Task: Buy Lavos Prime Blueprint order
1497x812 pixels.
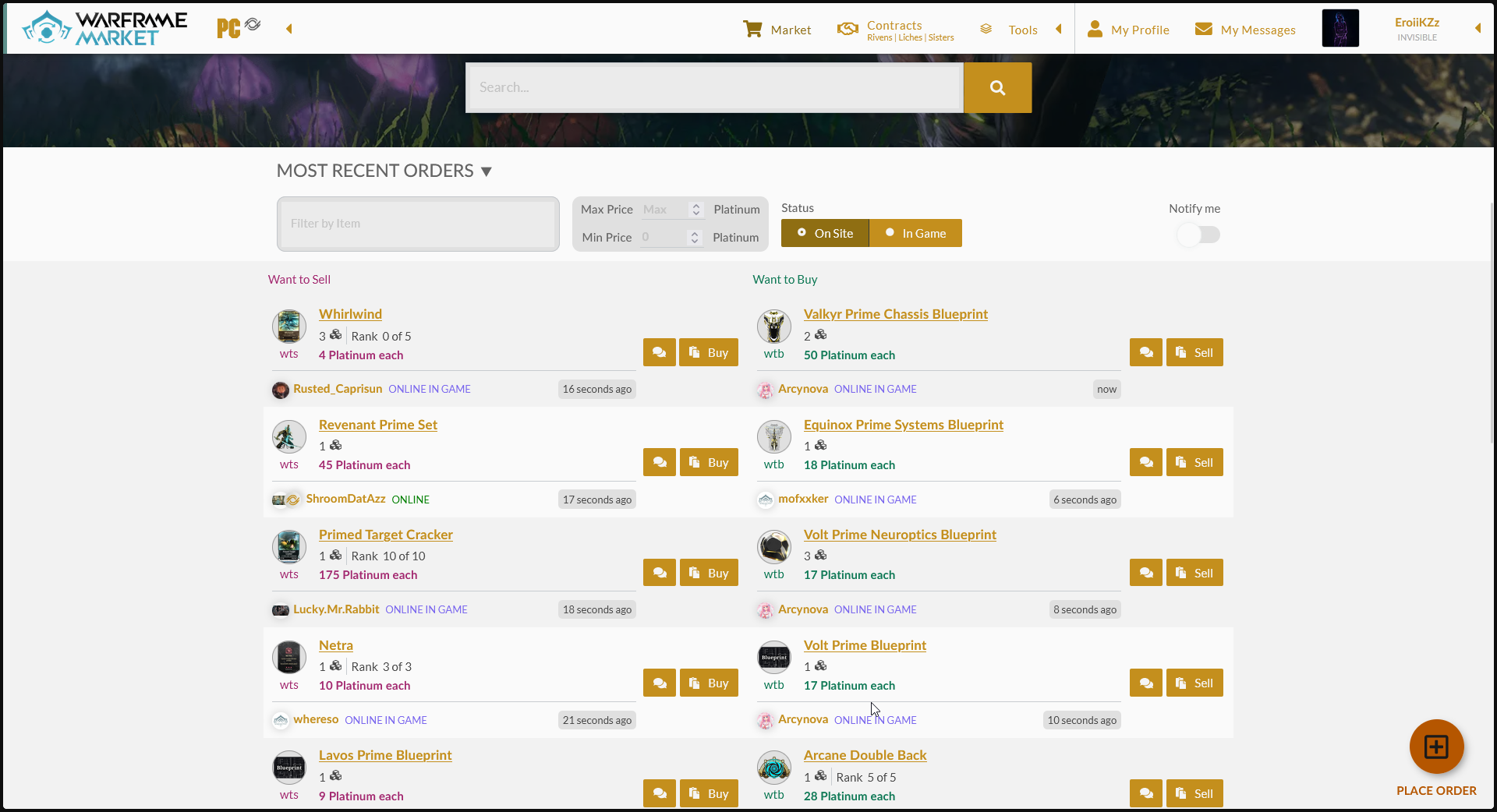Action: (709, 793)
